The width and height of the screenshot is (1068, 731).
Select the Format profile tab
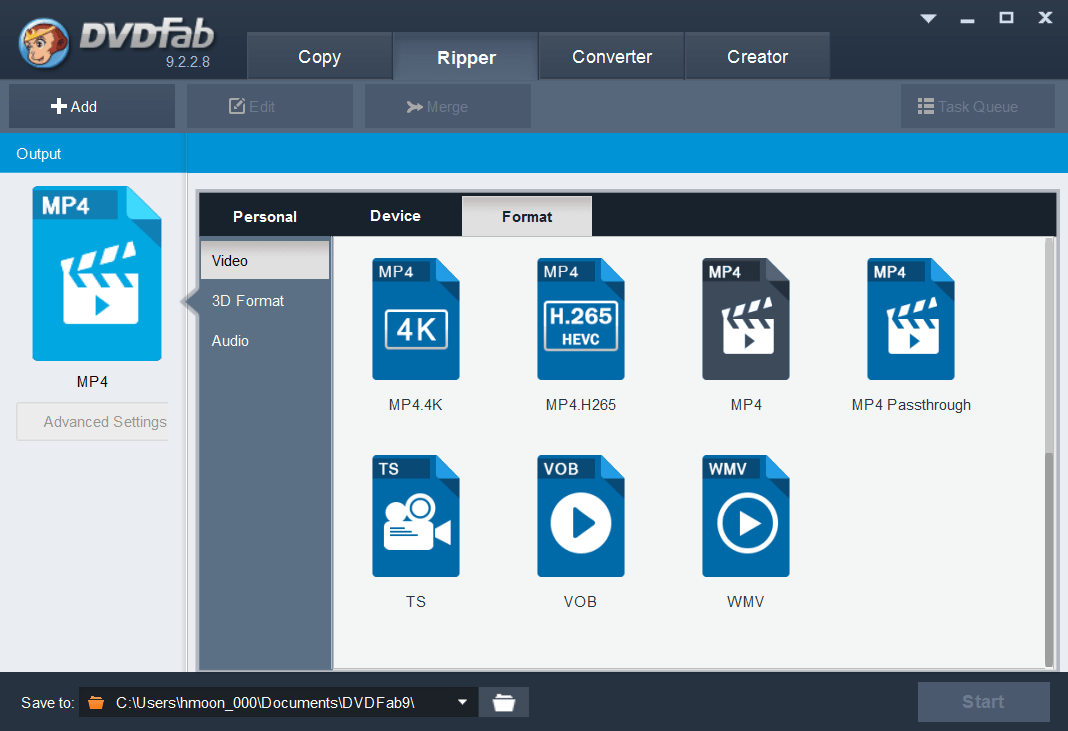point(527,217)
